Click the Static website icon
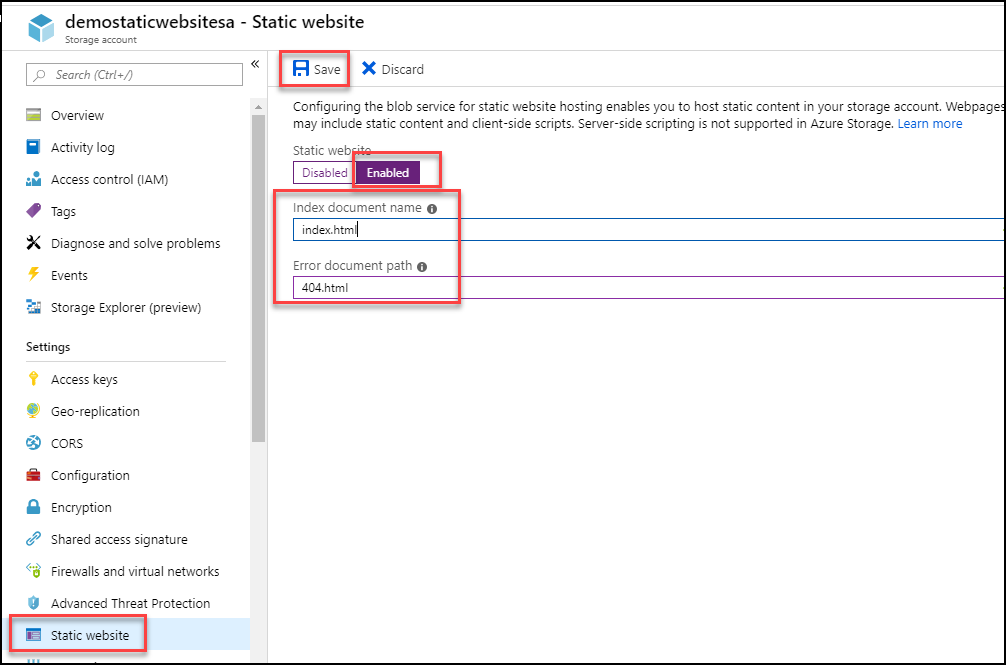 [x=33, y=635]
